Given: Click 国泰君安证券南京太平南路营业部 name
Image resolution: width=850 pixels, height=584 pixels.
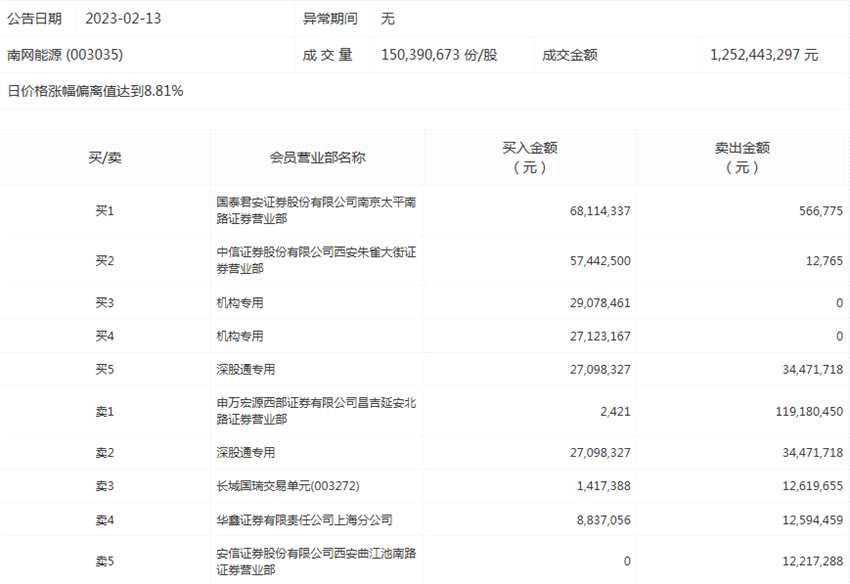Looking at the screenshot, I should click(316, 210).
